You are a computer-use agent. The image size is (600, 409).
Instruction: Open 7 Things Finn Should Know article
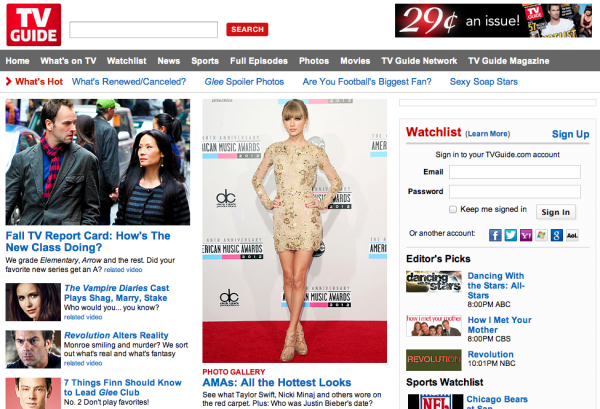(x=122, y=387)
